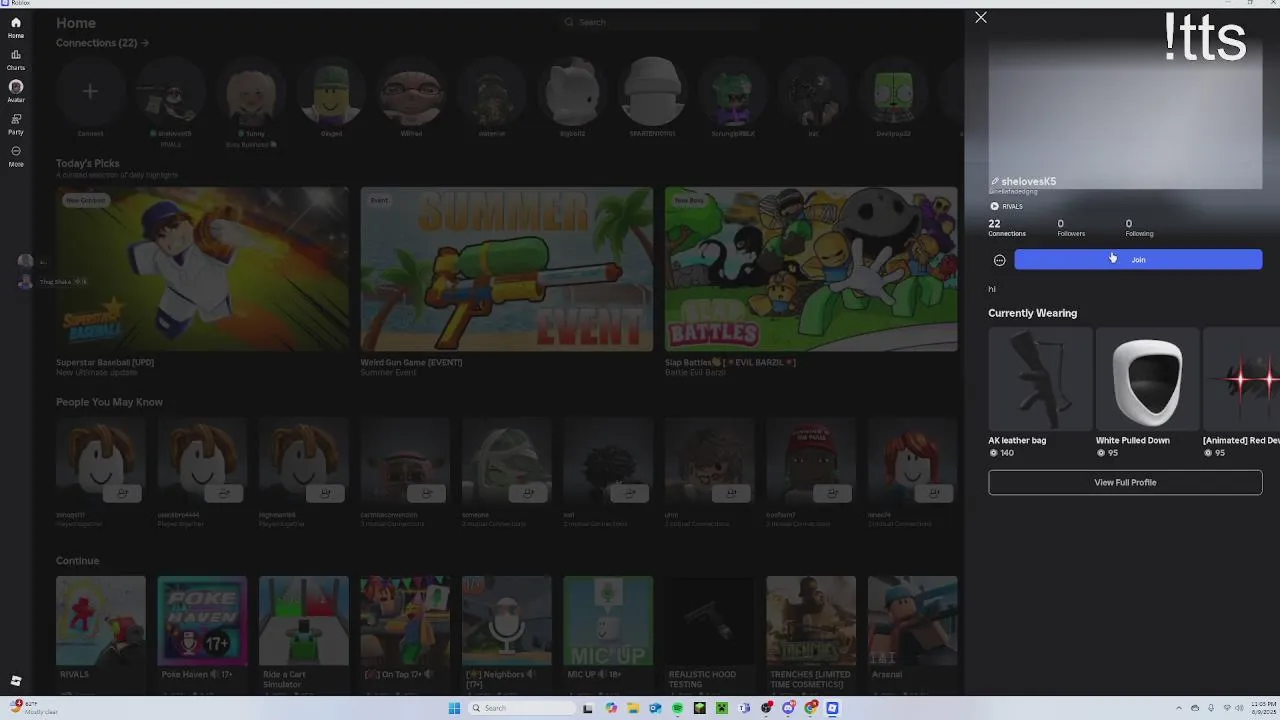
Task: Switch to Roblox taskbar icon
Action: pyautogui.click(x=832, y=708)
